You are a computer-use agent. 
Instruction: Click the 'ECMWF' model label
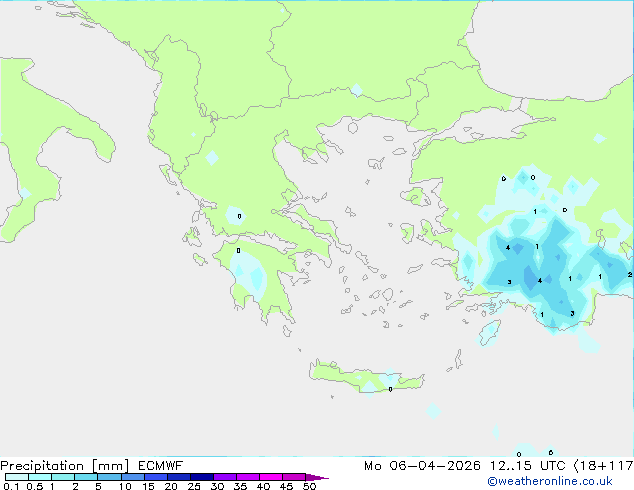(x=161, y=466)
